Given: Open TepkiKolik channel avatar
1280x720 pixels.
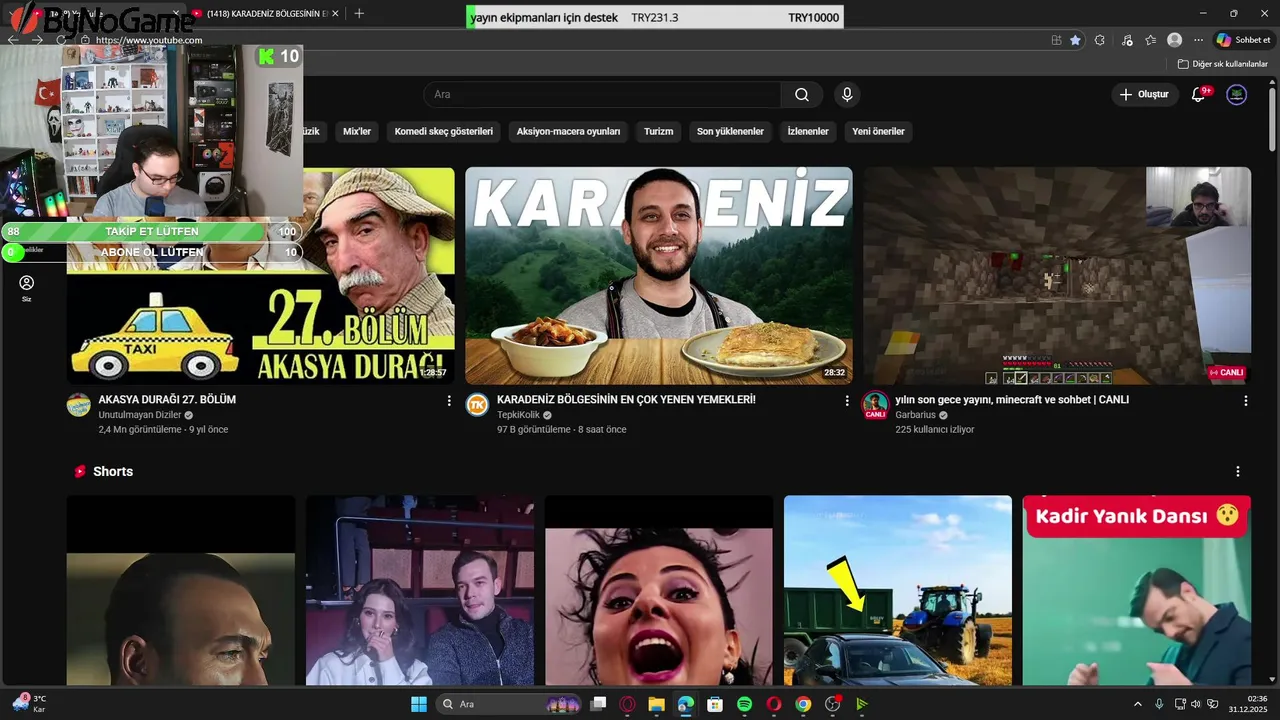Looking at the screenshot, I should point(477,404).
